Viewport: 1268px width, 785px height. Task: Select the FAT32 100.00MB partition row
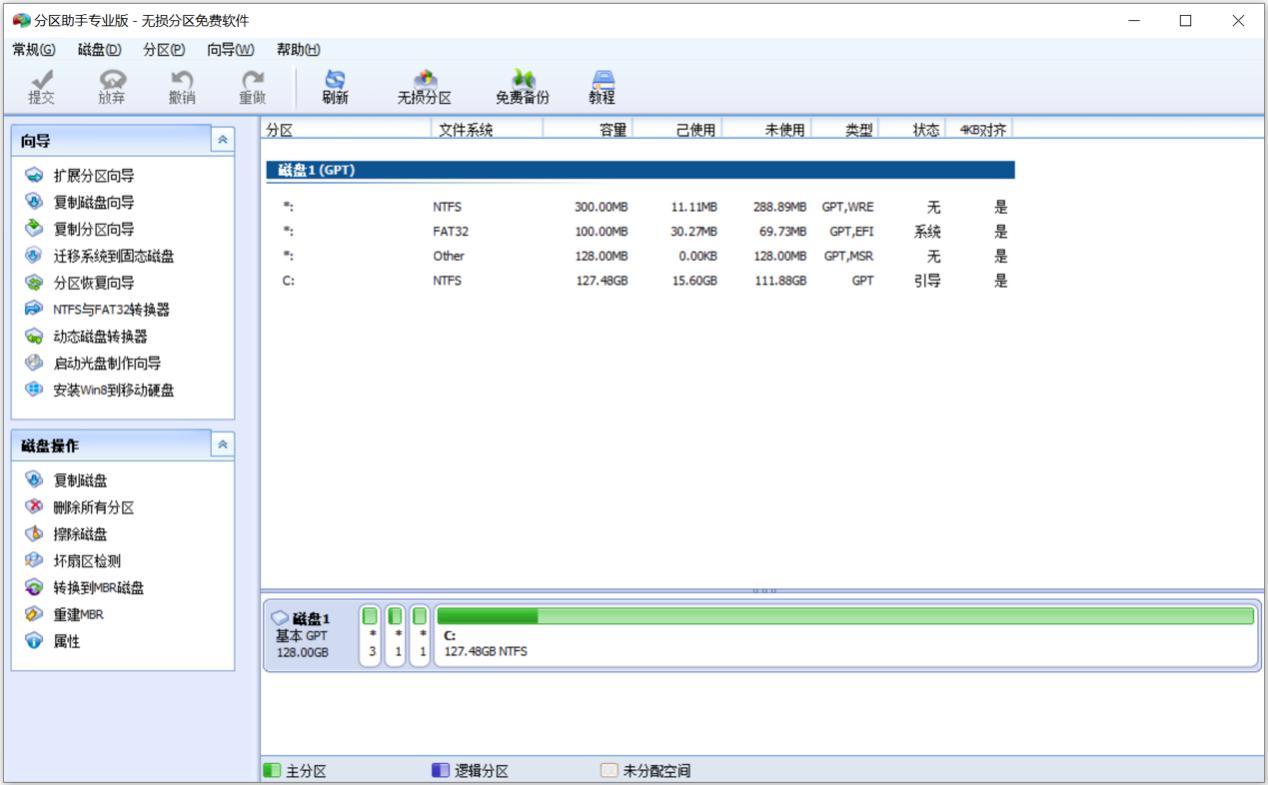[641, 231]
